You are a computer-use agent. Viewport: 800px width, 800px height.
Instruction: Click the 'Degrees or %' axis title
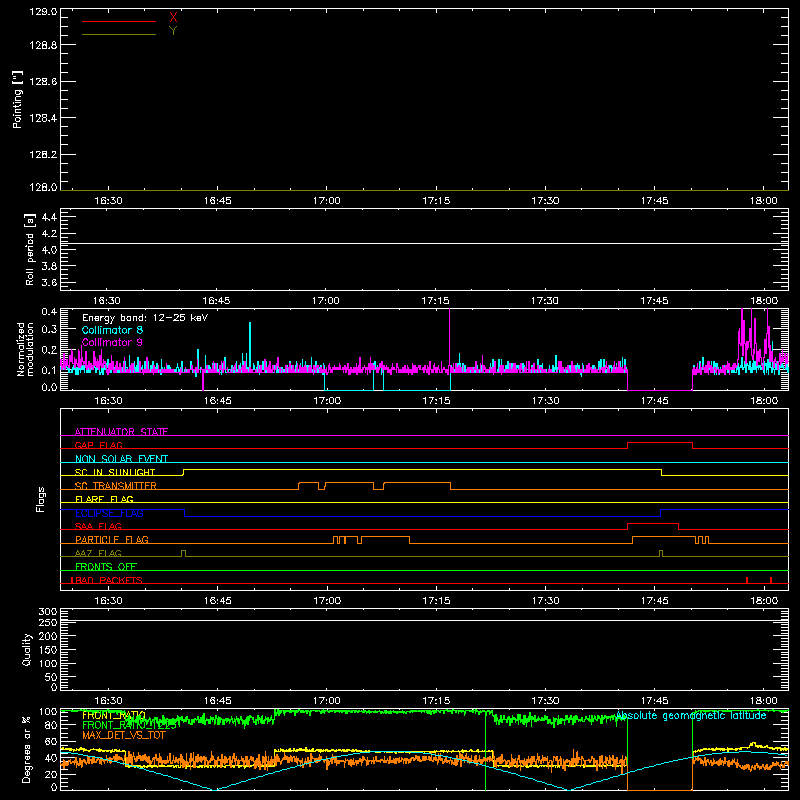pos(27,749)
